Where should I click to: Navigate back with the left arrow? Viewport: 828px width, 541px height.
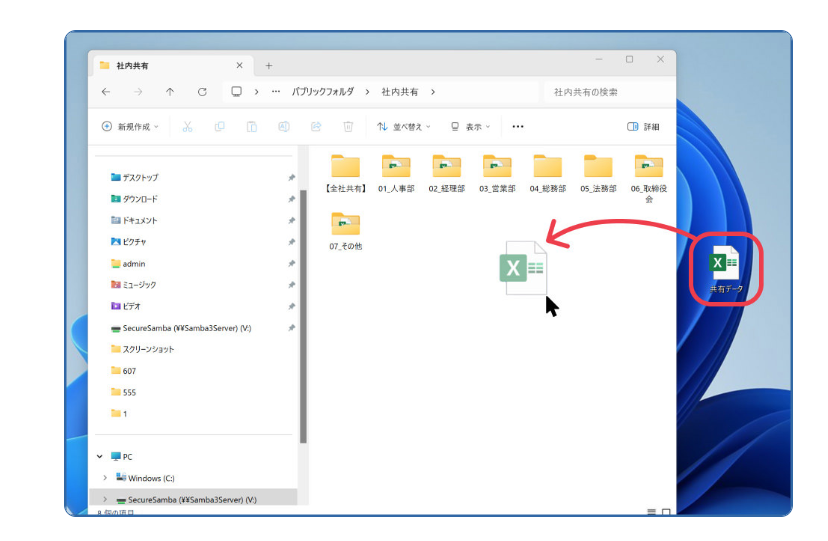click(107, 92)
